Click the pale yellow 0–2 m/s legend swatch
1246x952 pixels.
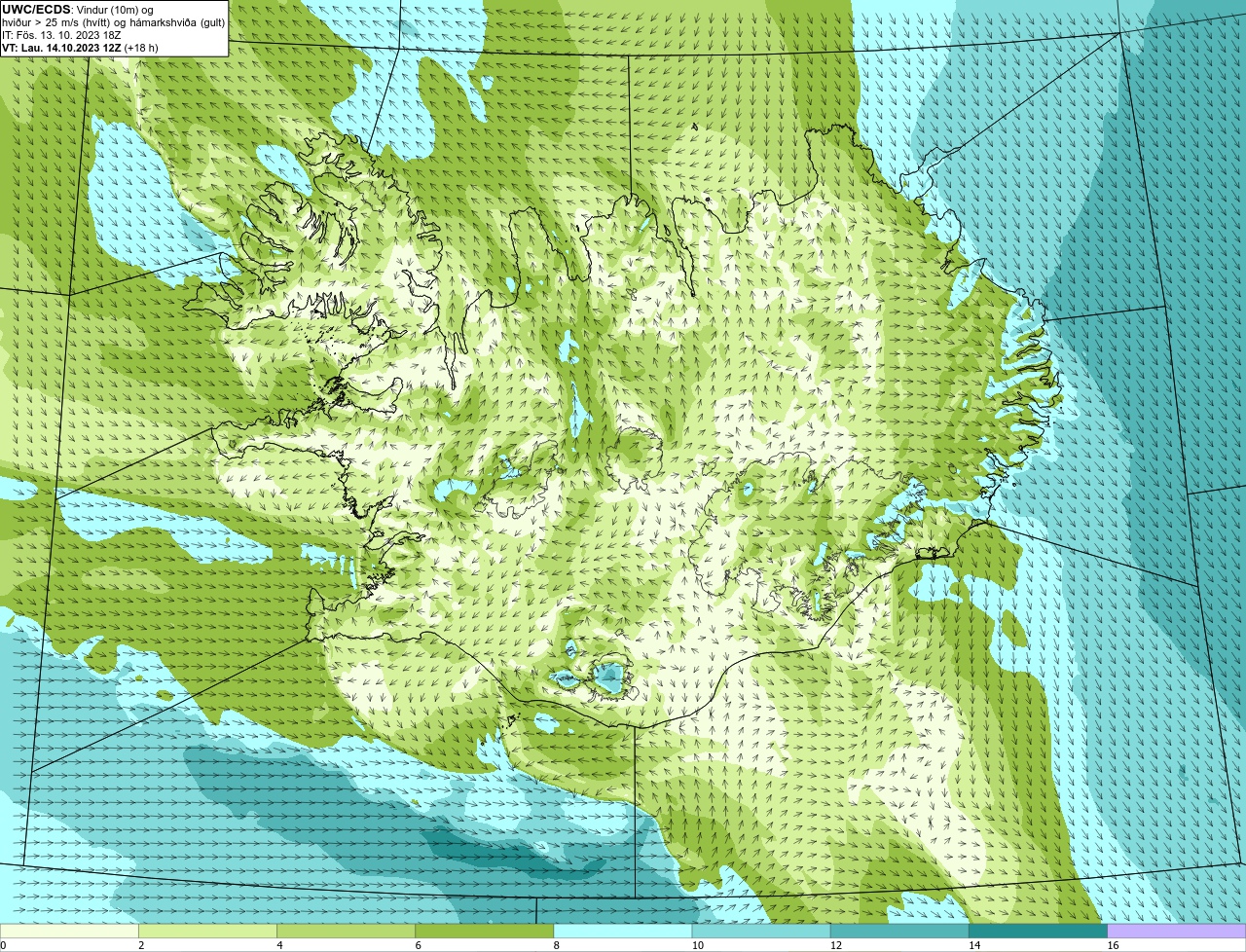pyautogui.click(x=69, y=932)
